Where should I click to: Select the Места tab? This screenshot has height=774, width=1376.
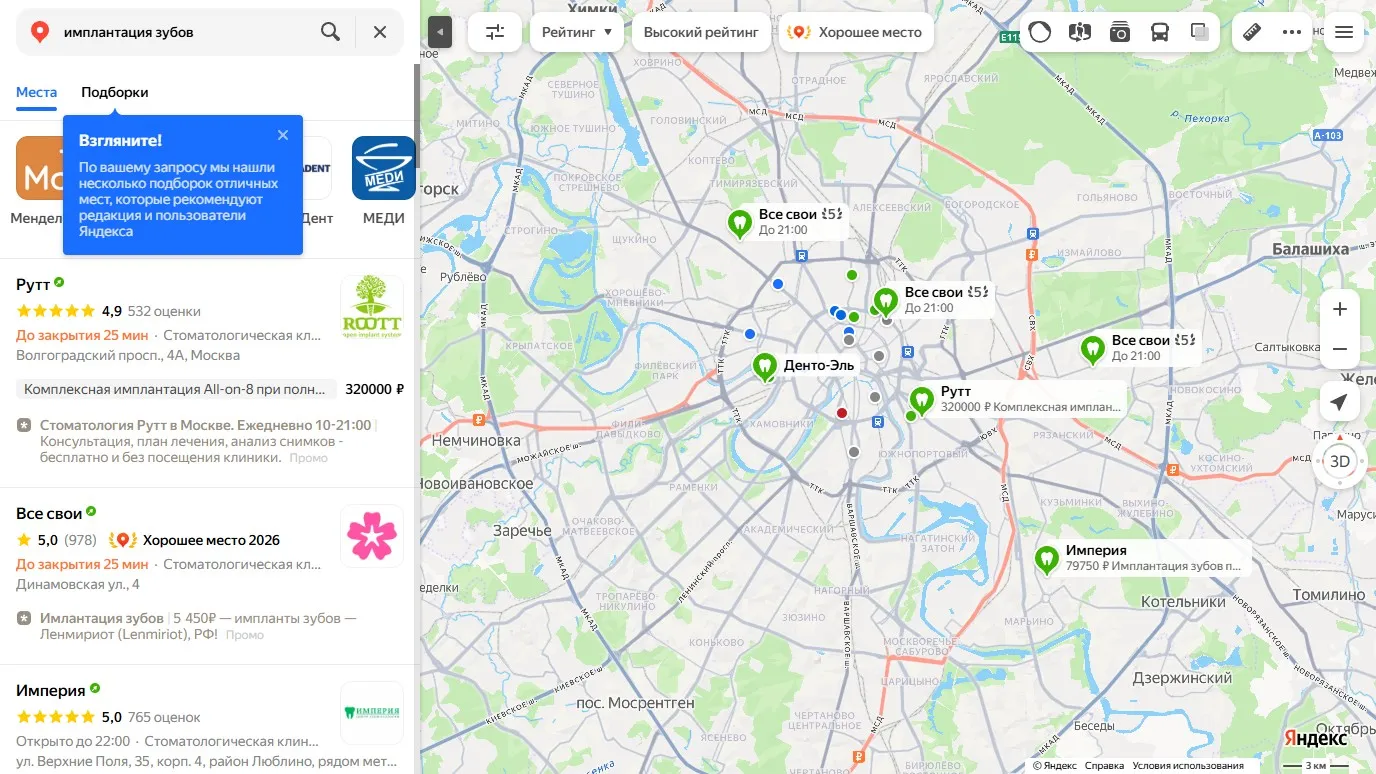[x=36, y=92]
